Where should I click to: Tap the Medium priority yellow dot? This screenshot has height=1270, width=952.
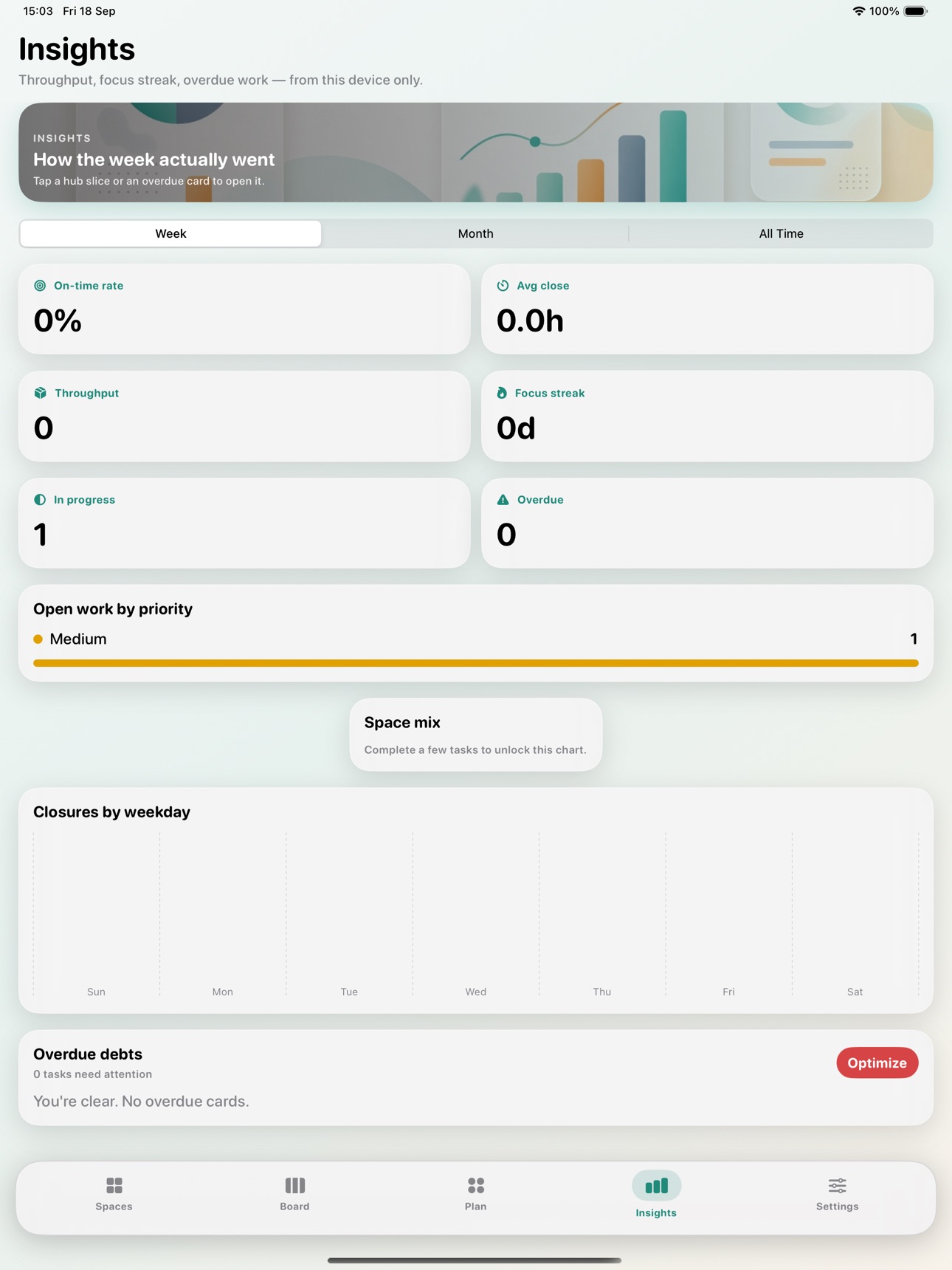coord(38,639)
